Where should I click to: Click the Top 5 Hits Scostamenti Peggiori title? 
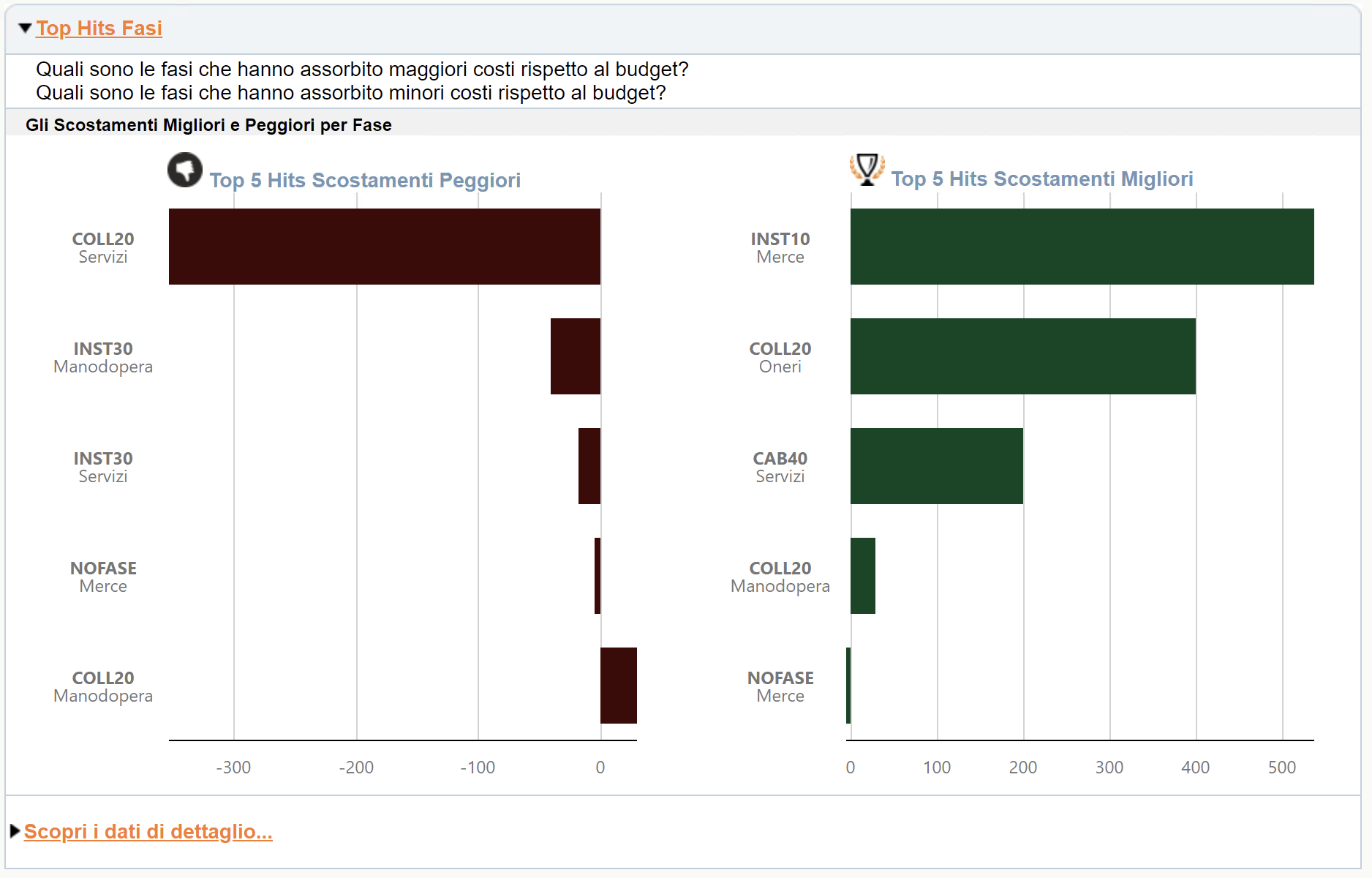tap(365, 180)
